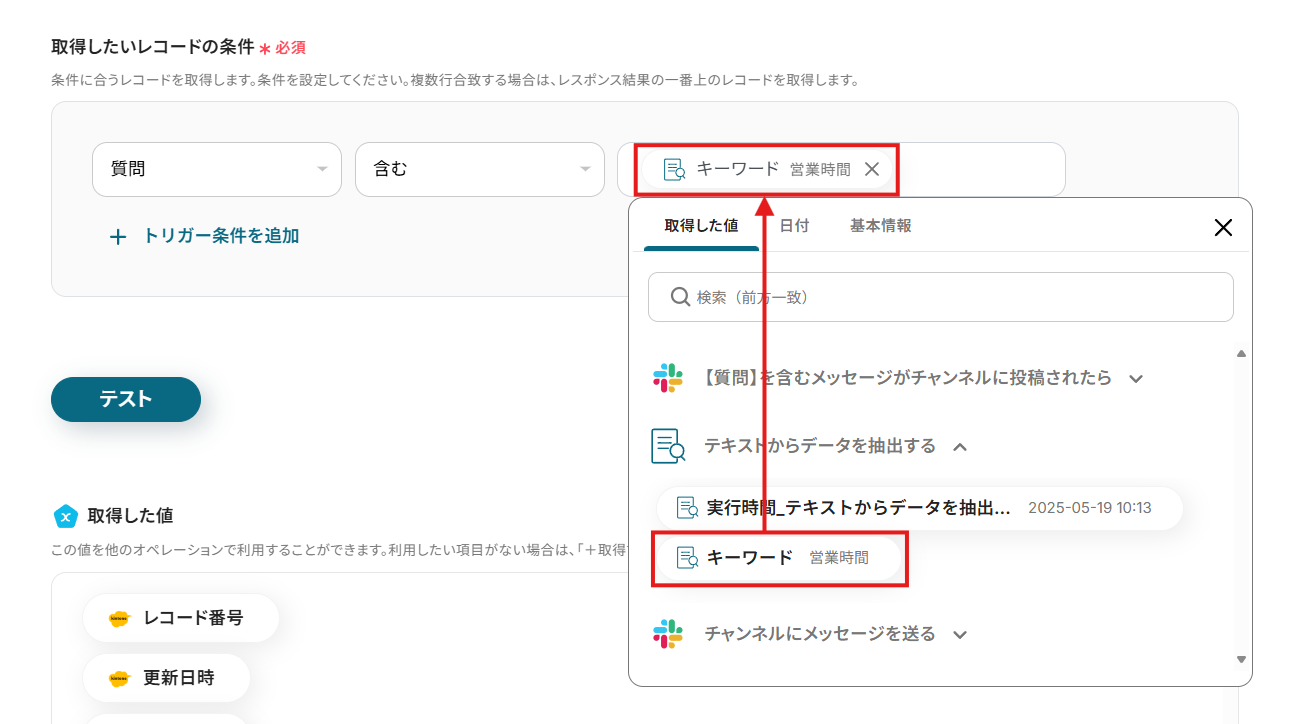Remove the キーワード chip with its X
This screenshot has height=724, width=1305.
(x=872, y=169)
